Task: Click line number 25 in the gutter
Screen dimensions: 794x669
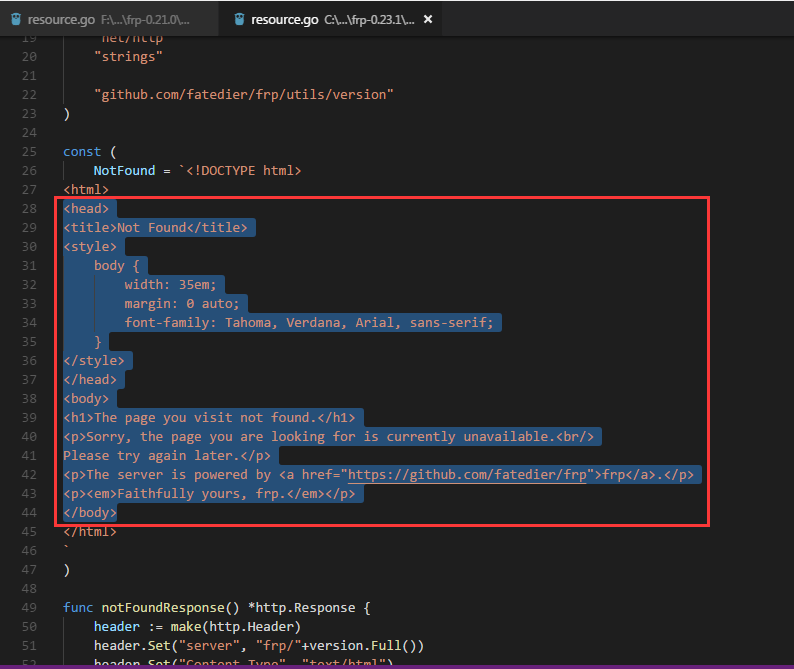Action: pyautogui.click(x=28, y=152)
